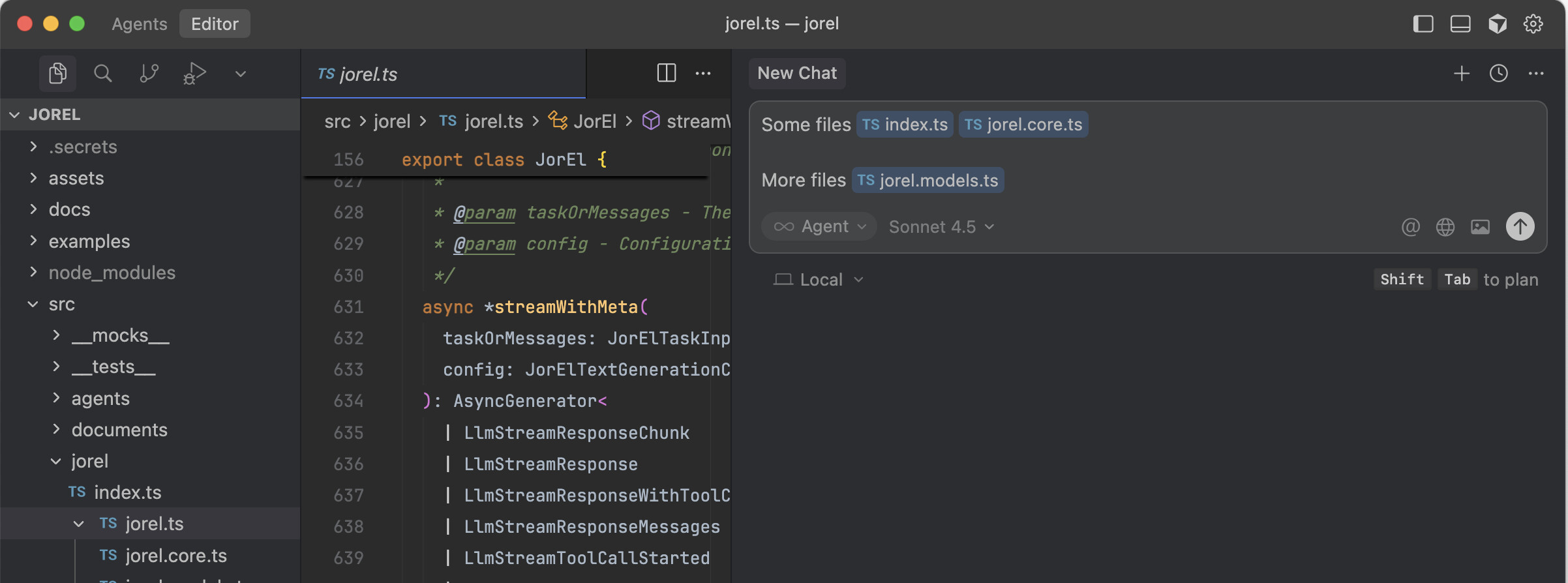Click the split editor icon

[x=666, y=73]
